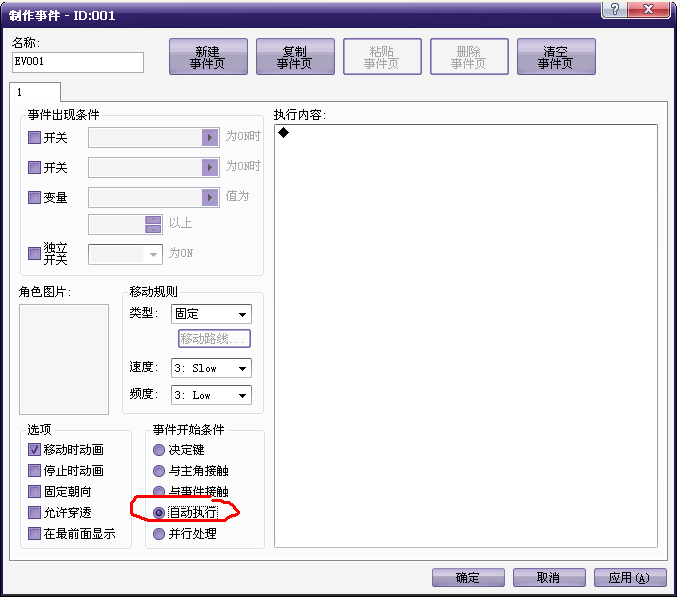
Task: Click the 新建事件页 button
Action: (208, 57)
